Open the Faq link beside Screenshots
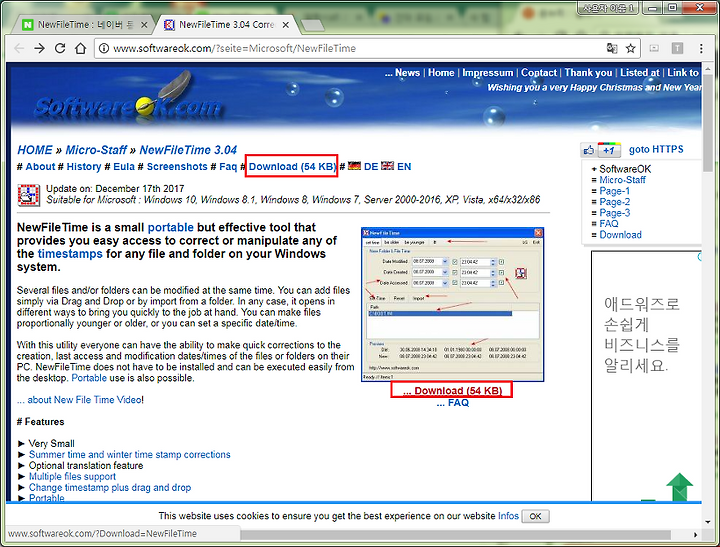Viewport: 720px width, 547px height. coord(228,167)
